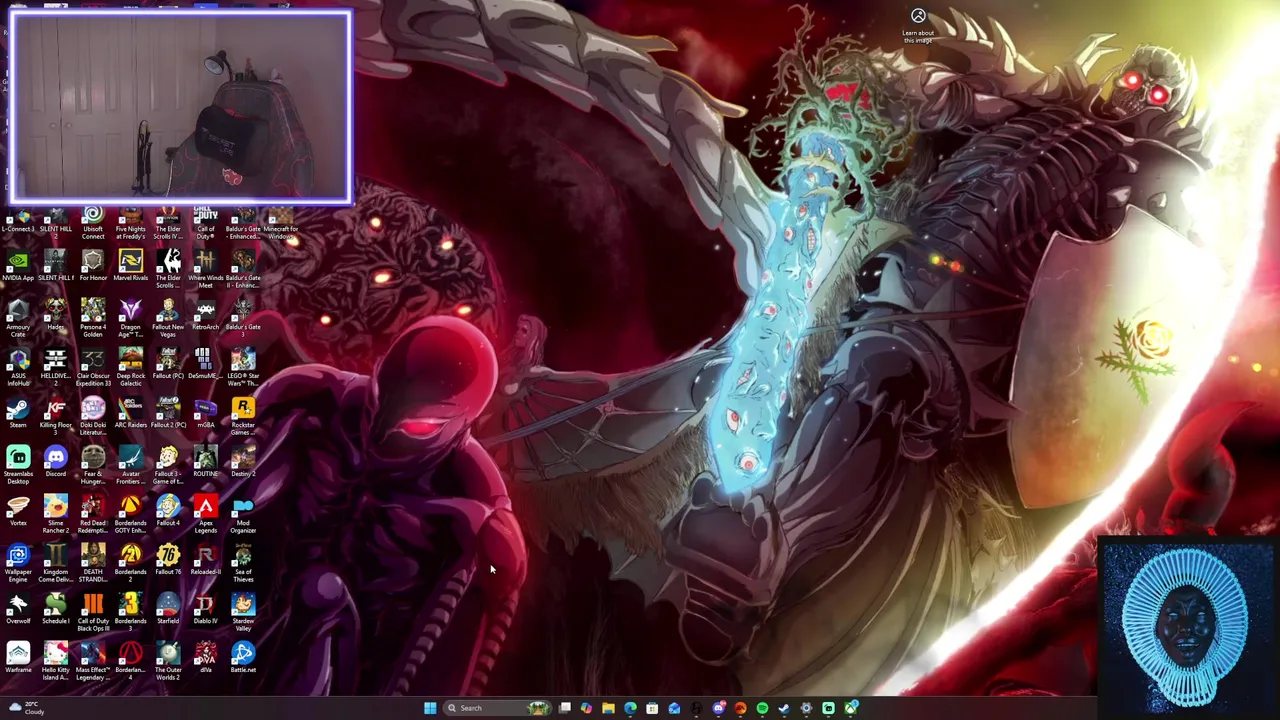This screenshot has height=720, width=1280.
Task: Open the Discord desktop shortcut
Action: 55,462
